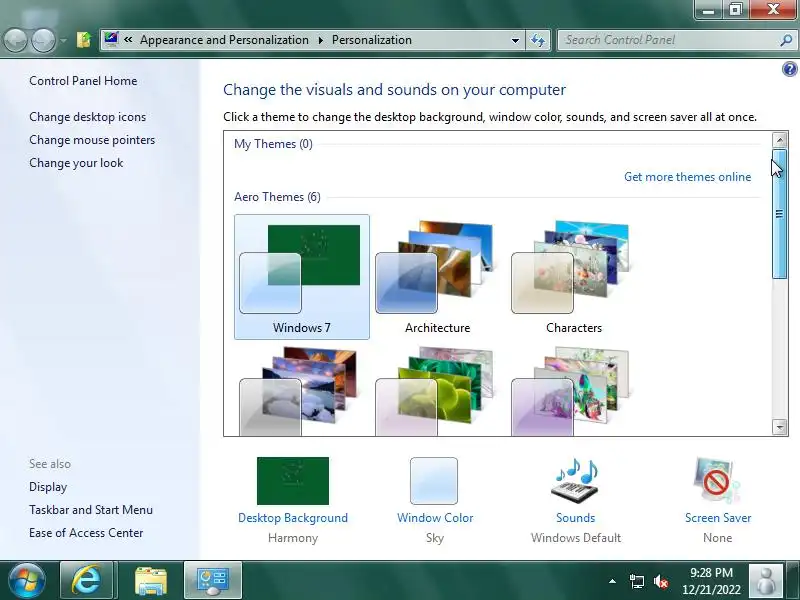The height and width of the screenshot is (600, 800).
Task: Open Desktop Background settings icon
Action: coord(293,481)
